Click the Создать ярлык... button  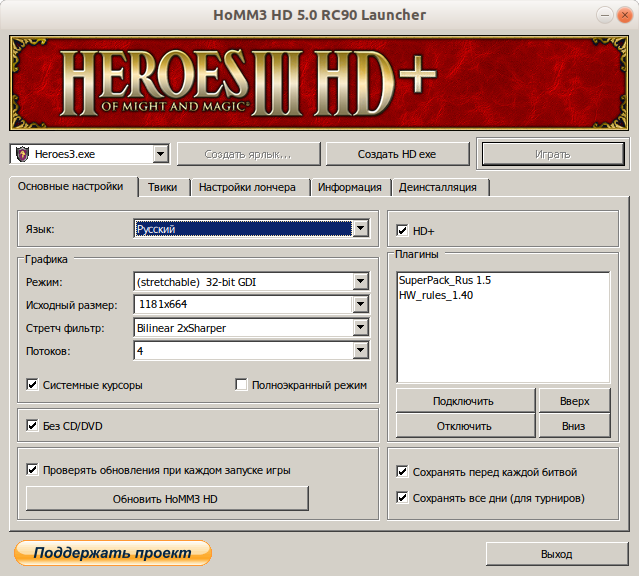(249, 154)
